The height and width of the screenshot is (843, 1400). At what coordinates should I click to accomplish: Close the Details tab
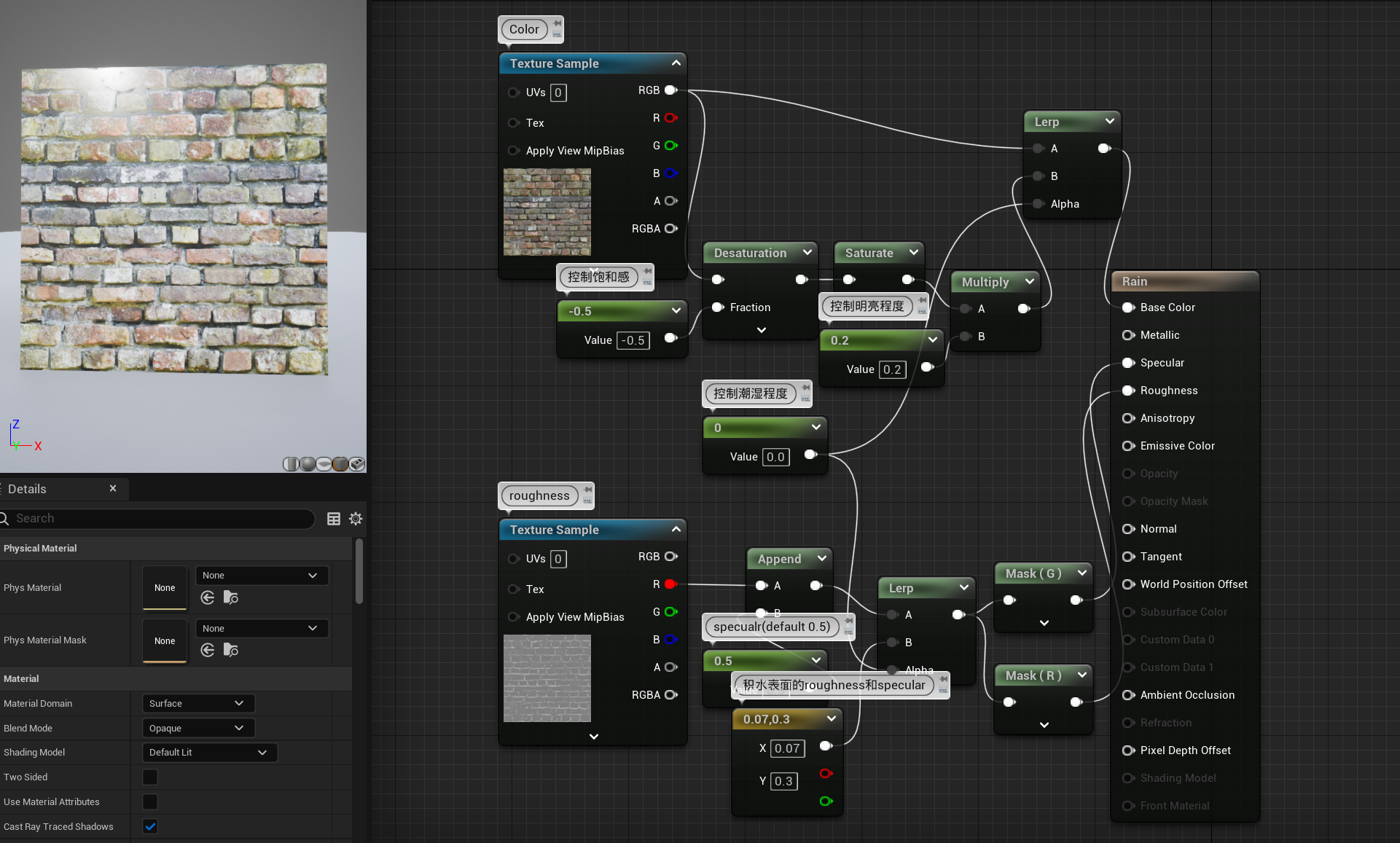113,488
